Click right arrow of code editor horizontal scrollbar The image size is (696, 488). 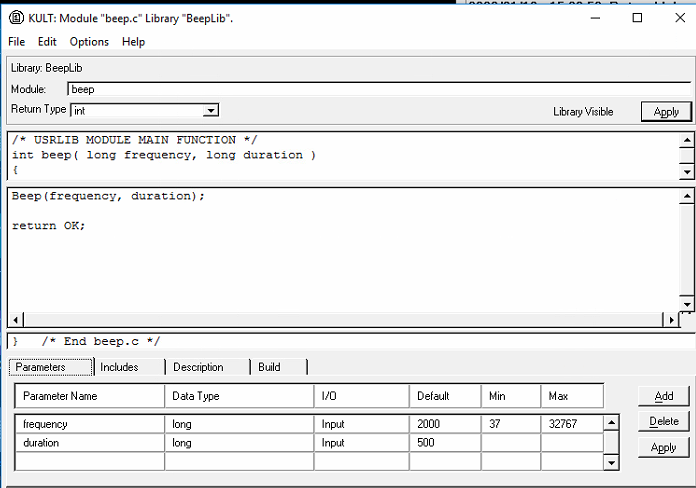671,320
